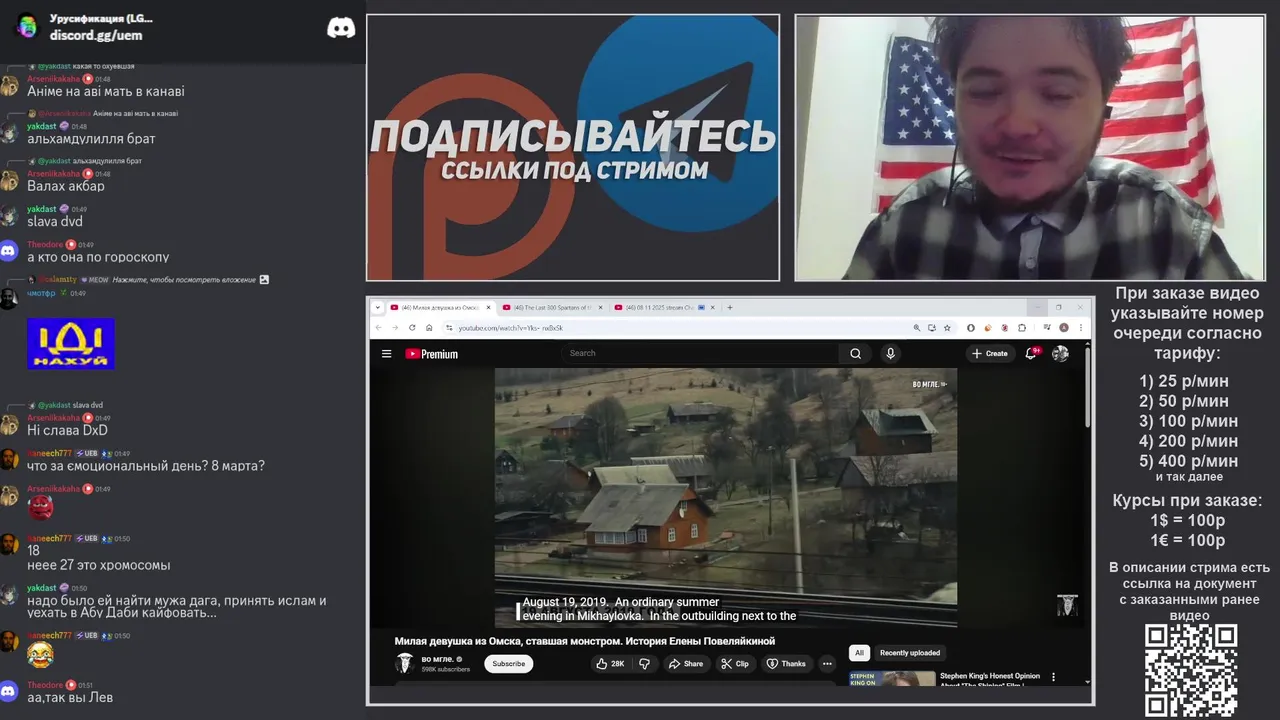Click the browser page vertical scrollbar

[x=1088, y=387]
